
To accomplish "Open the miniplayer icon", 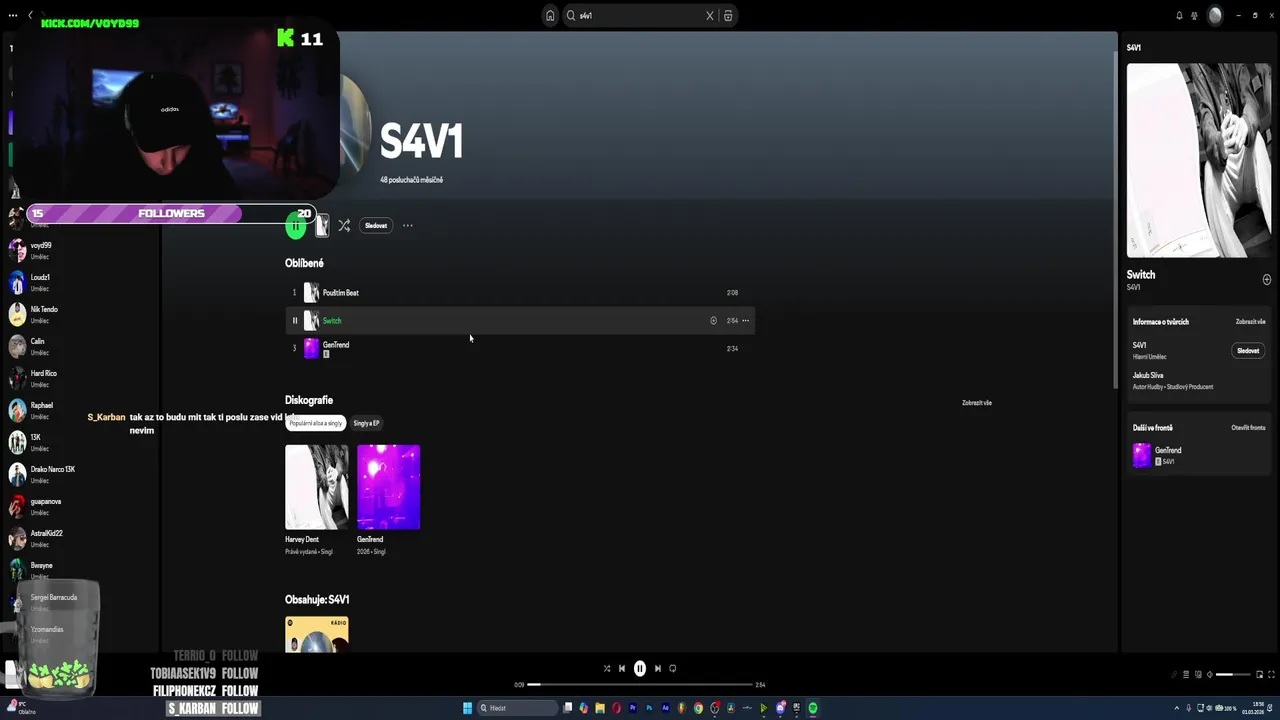I will 1260,674.
